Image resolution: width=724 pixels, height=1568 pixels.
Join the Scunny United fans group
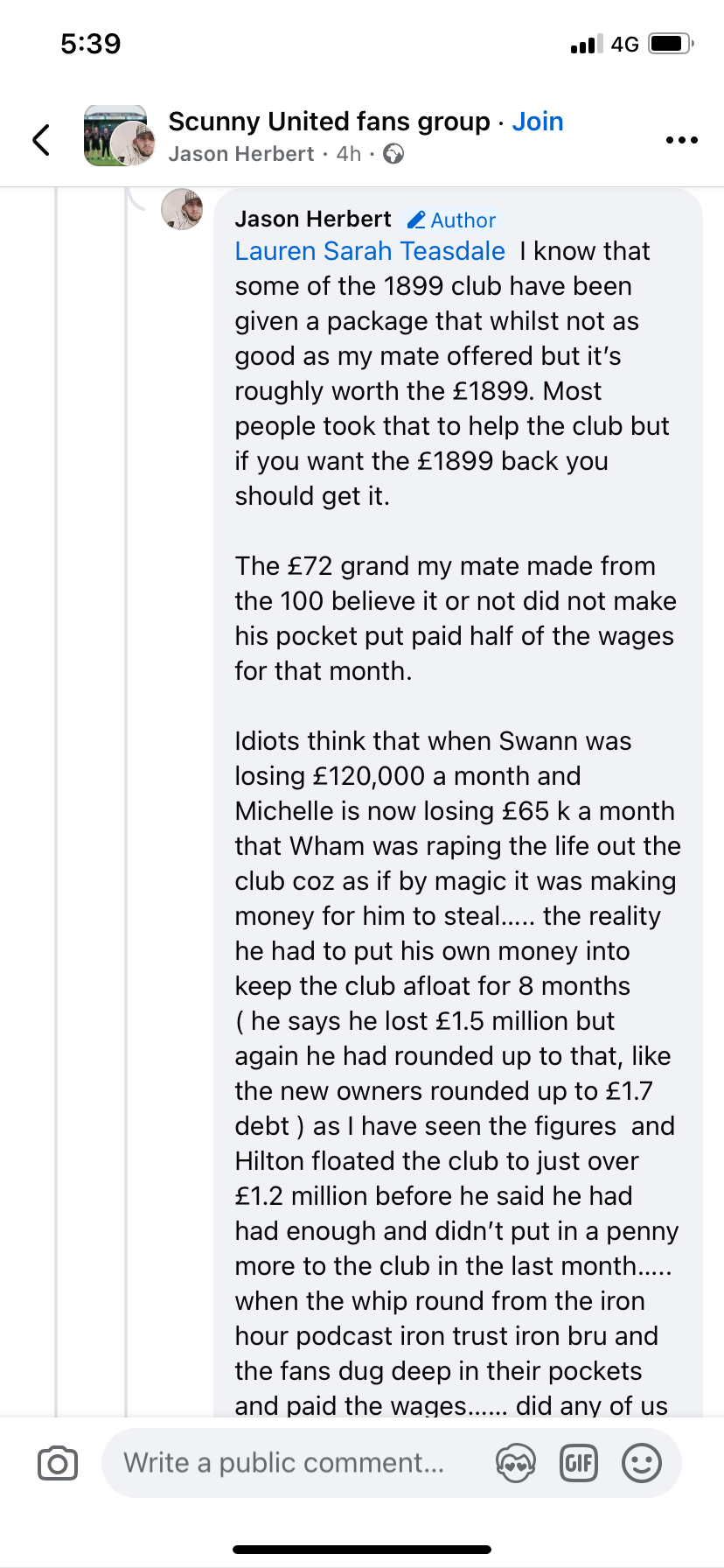point(537,122)
